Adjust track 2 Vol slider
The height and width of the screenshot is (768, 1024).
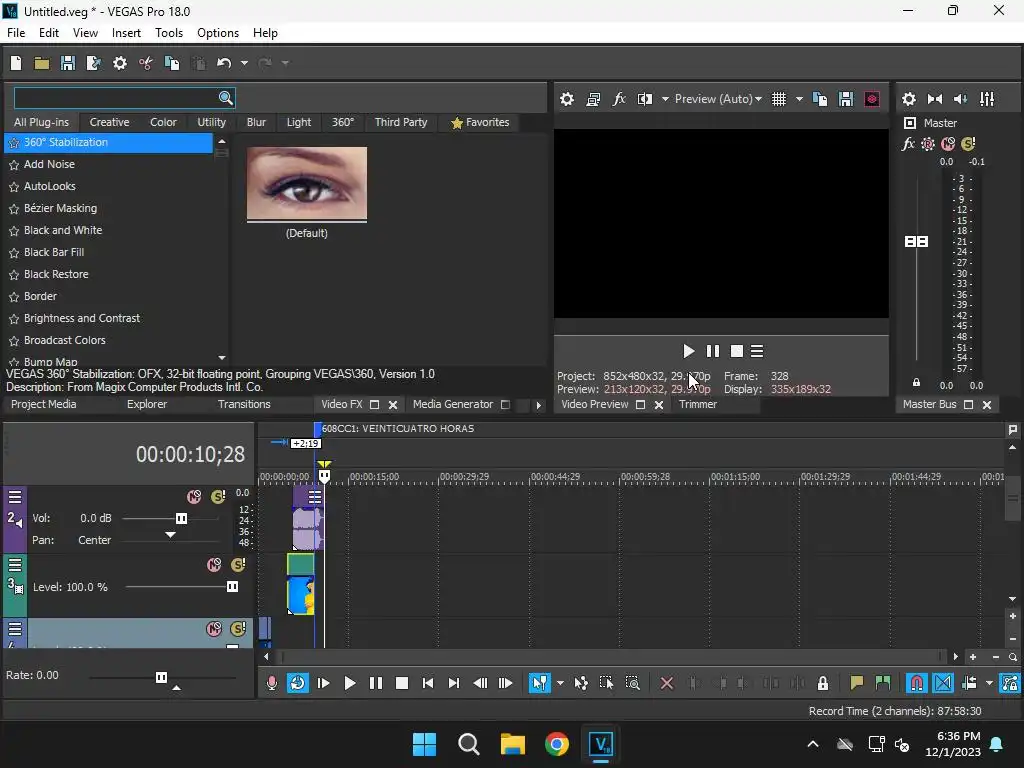point(181,519)
